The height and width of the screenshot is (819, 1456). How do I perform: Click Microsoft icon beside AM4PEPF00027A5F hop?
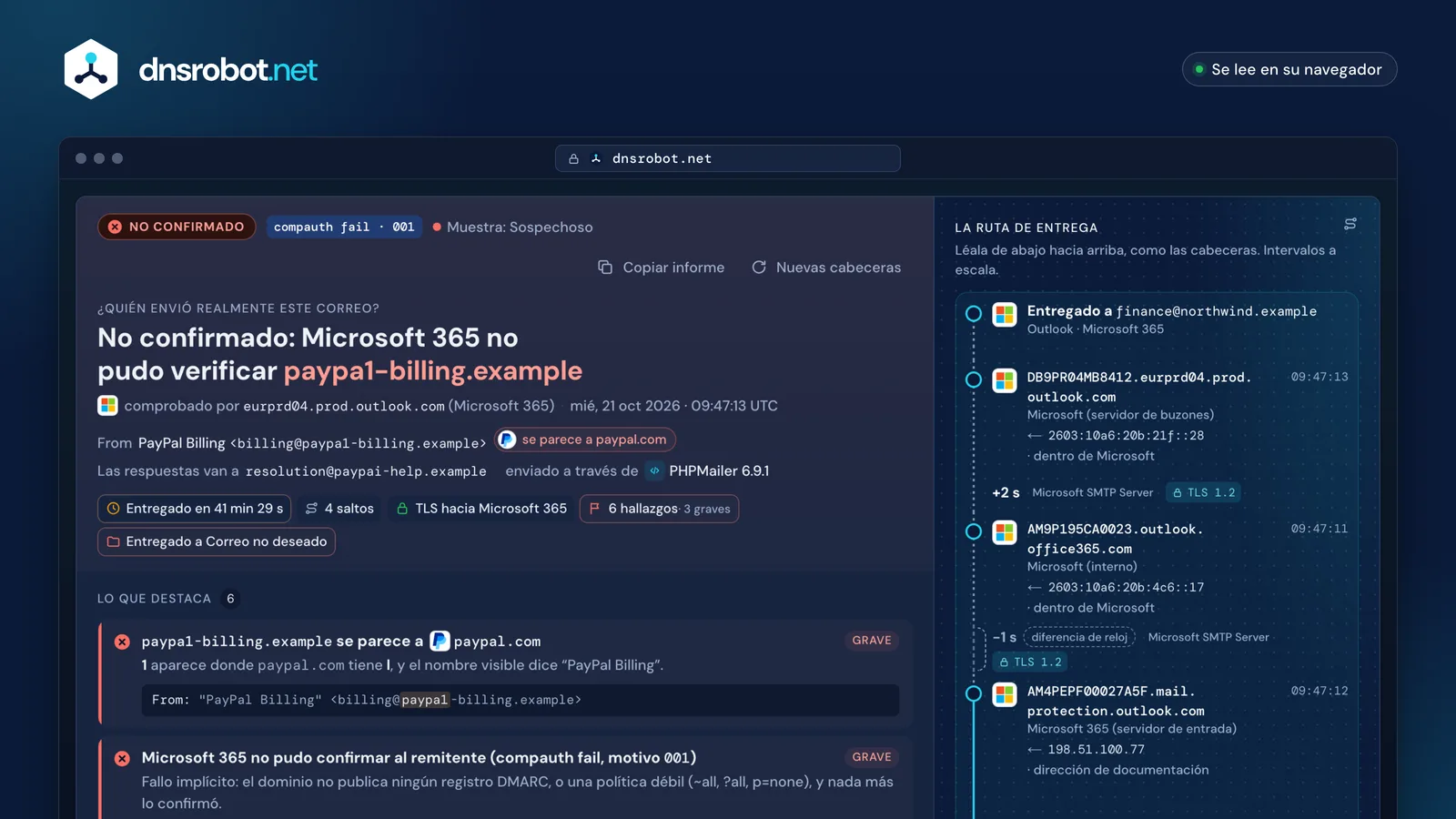click(1005, 694)
